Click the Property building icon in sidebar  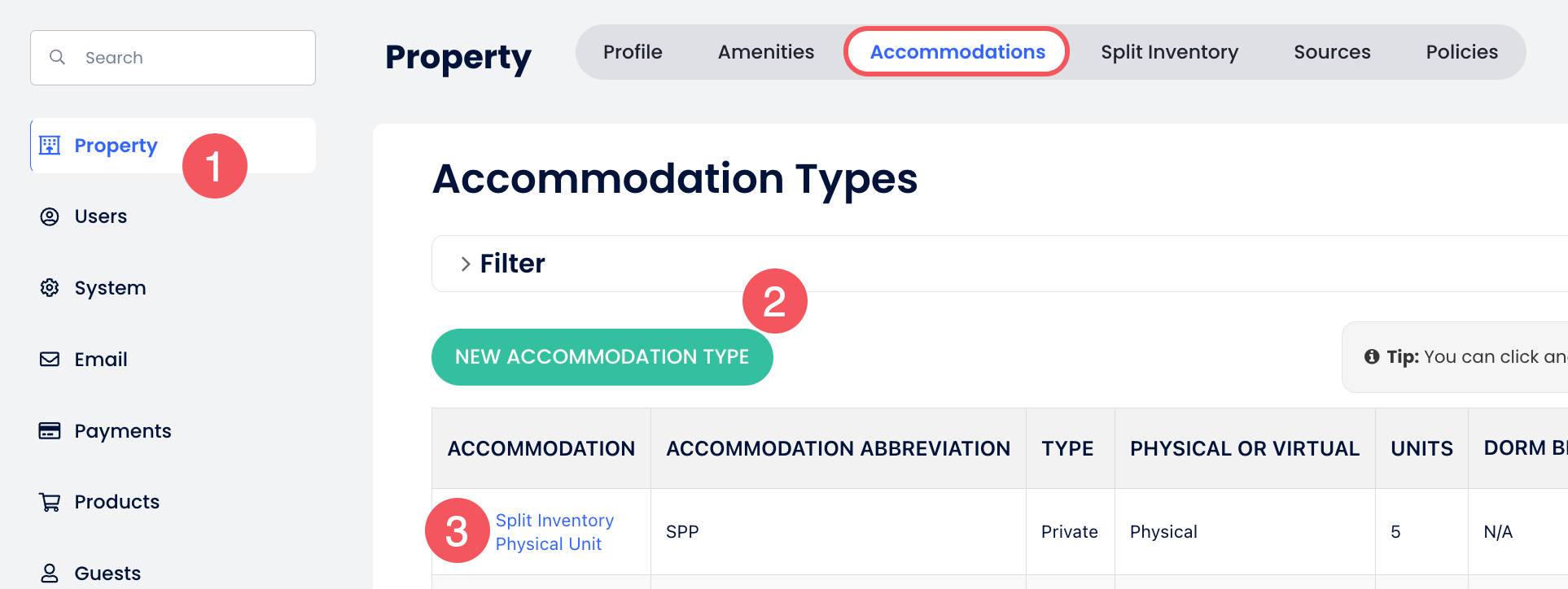(x=50, y=146)
